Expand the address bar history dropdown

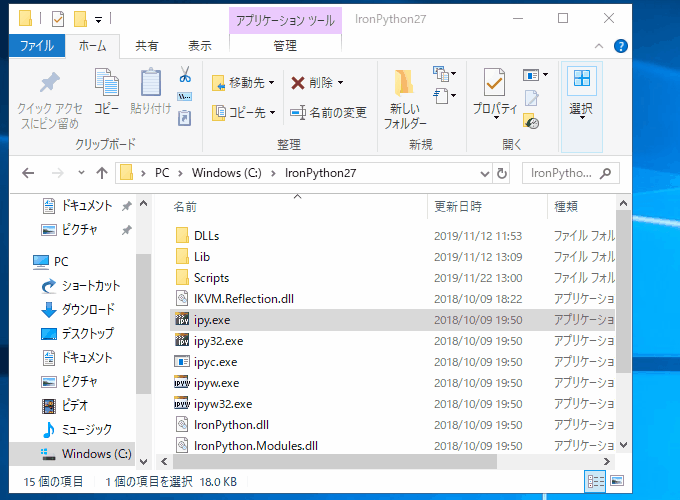[485, 173]
